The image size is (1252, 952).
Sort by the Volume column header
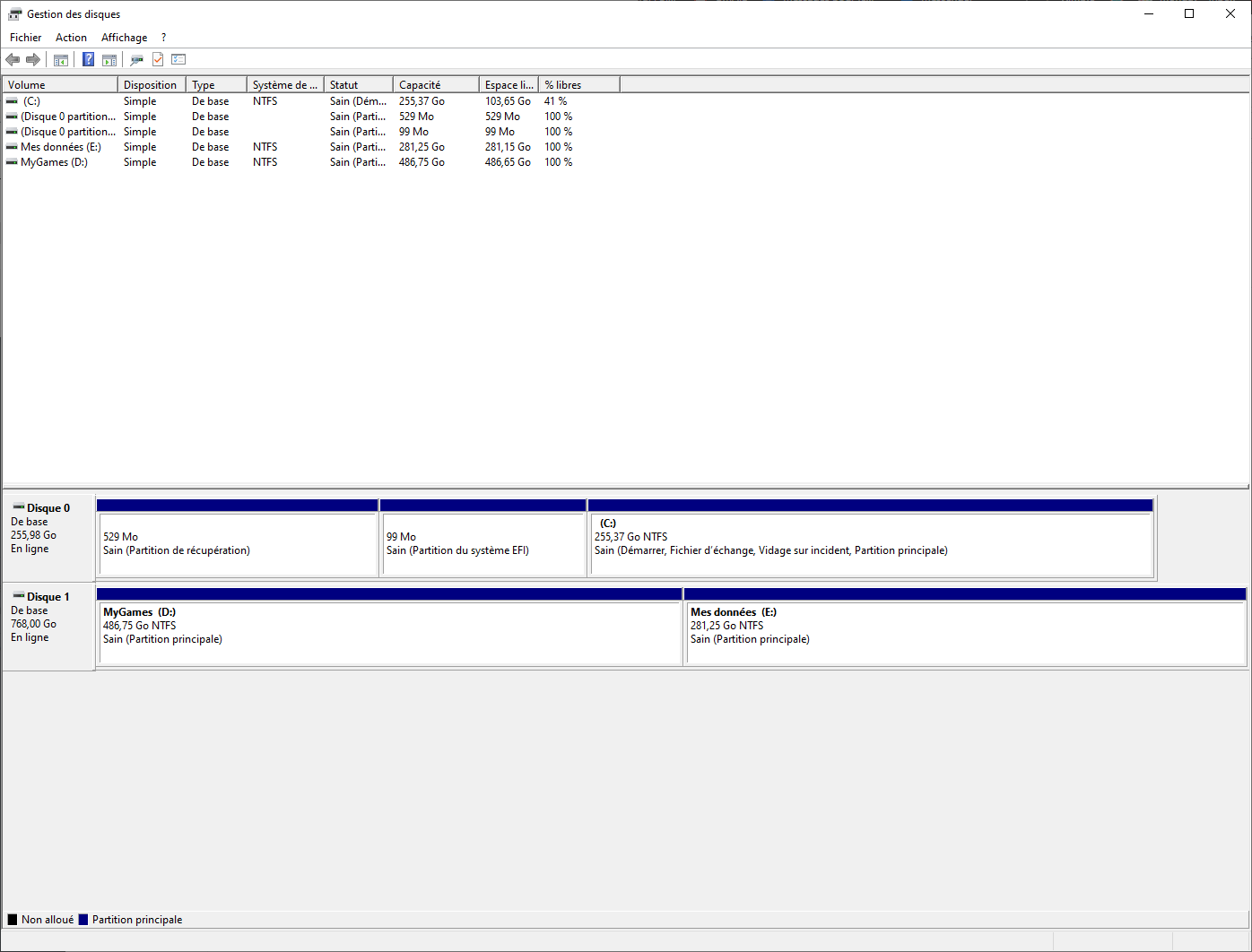60,85
